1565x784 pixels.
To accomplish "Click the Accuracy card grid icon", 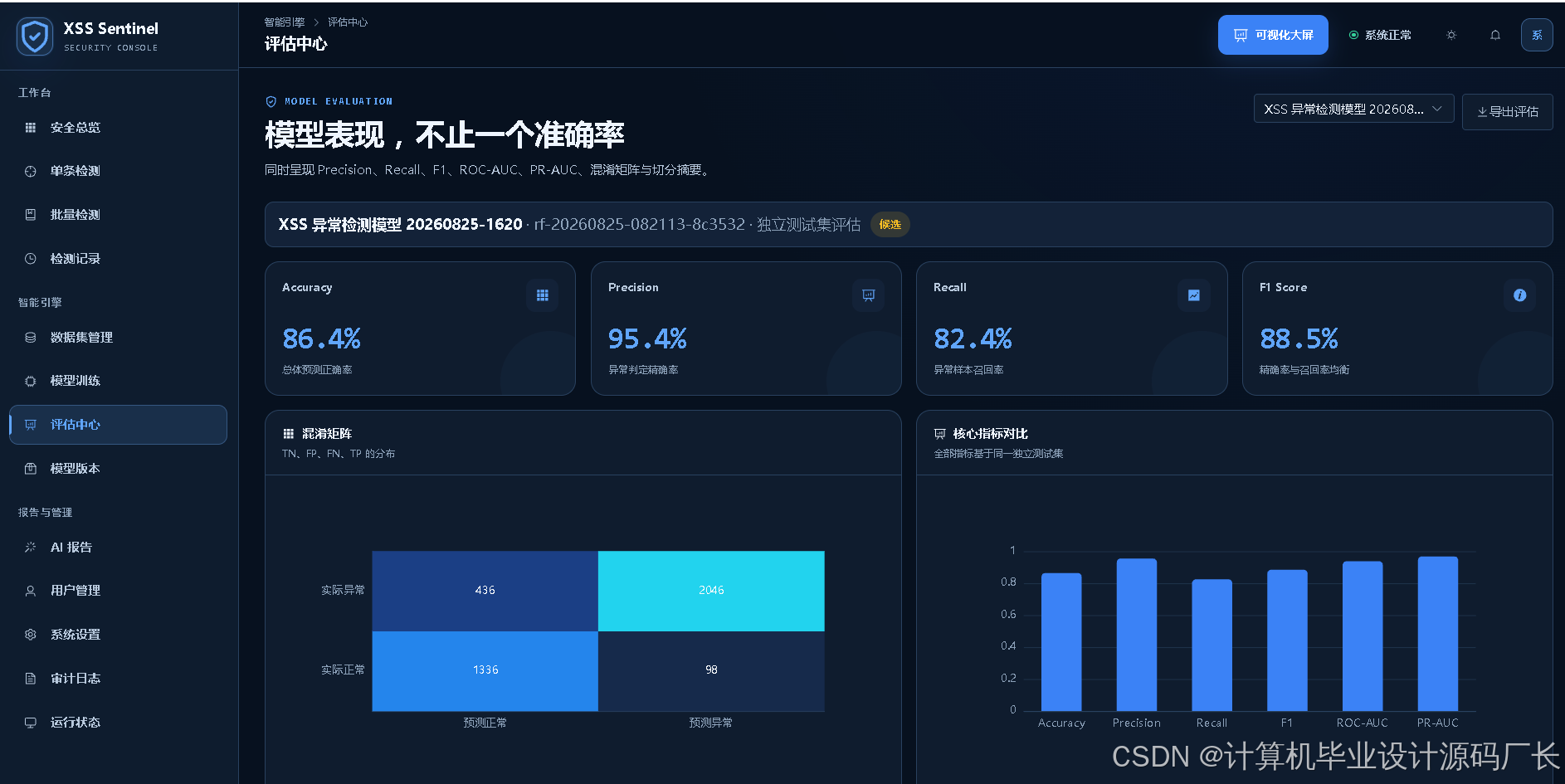I will tap(543, 295).
